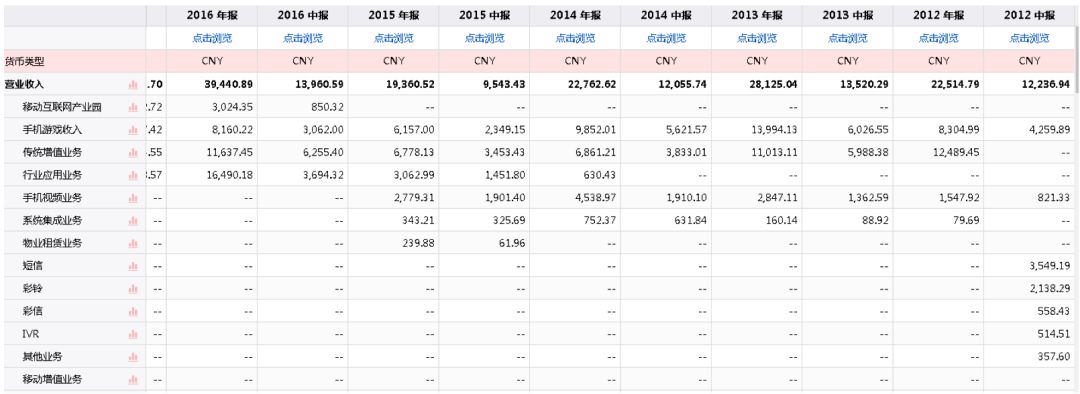
Task: Open 点击浏览 link under 2012 年报
Action: [939, 39]
